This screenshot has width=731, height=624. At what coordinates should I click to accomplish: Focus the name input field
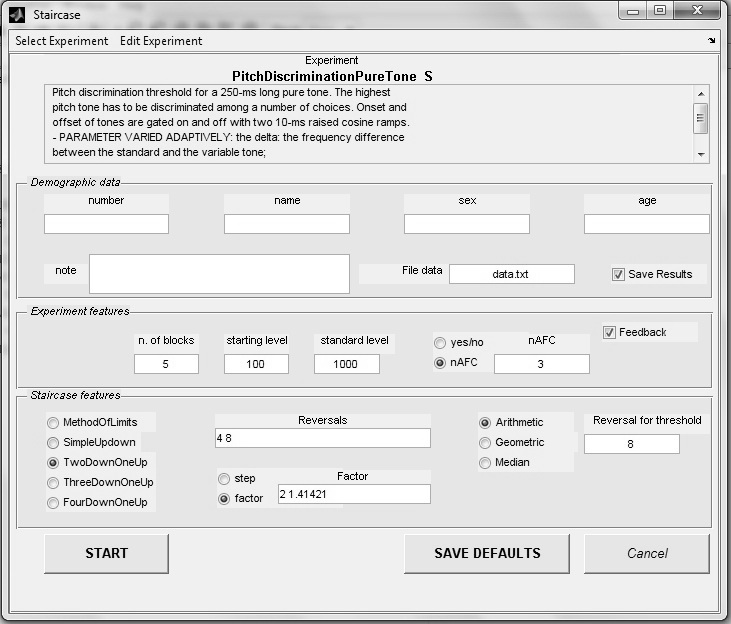pyautogui.click(x=287, y=224)
